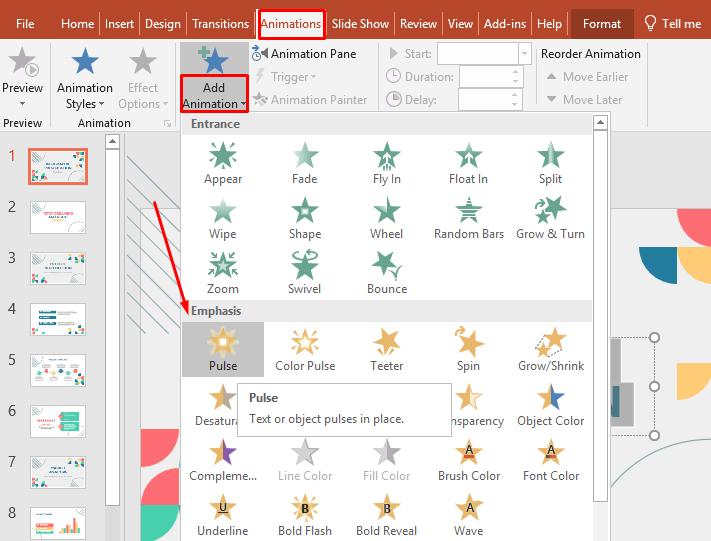Apply the Wheel entrance effect

coord(386,218)
